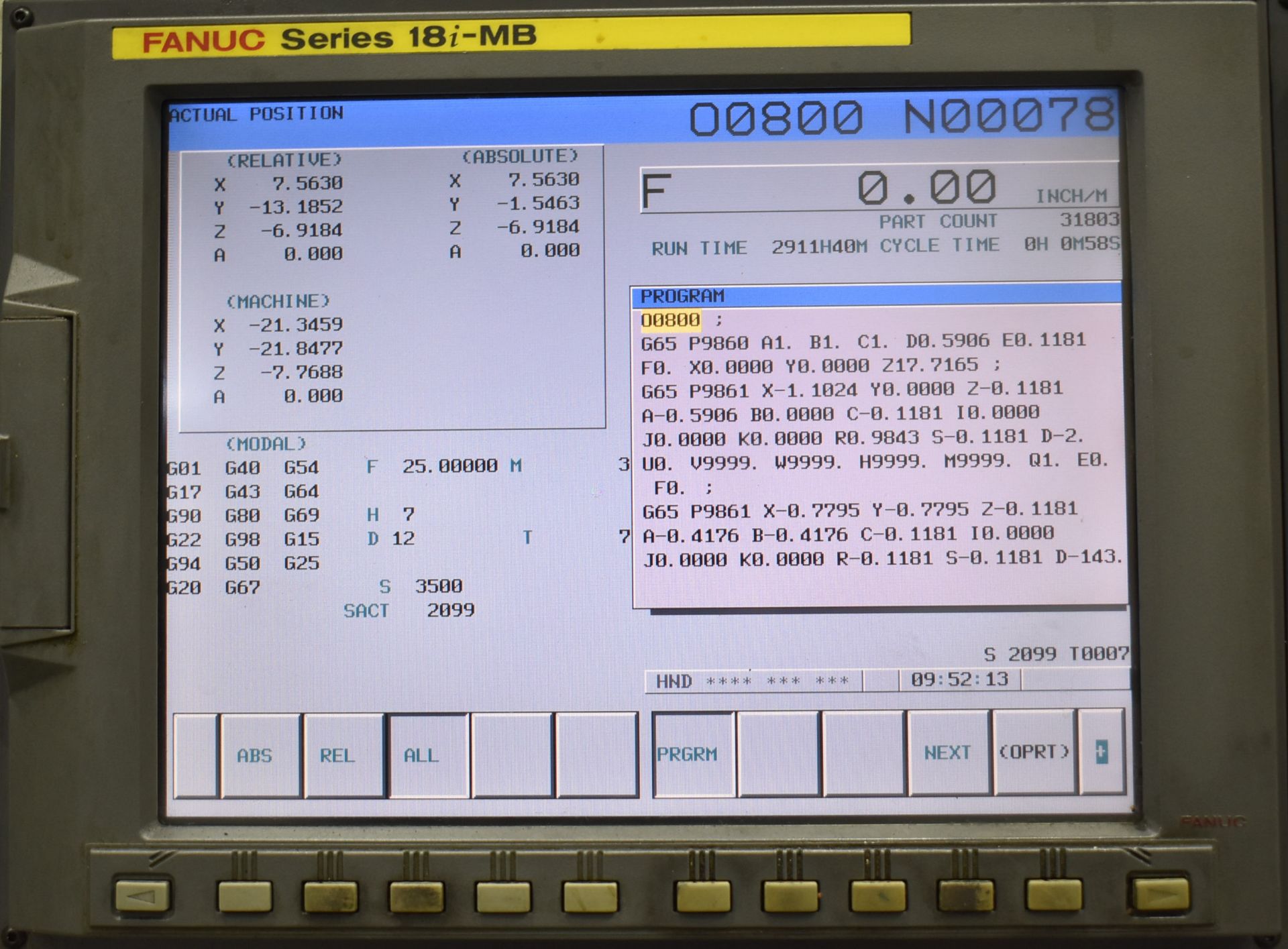Select the machine X value -21.3459
1288x949 pixels.
[x=296, y=325]
